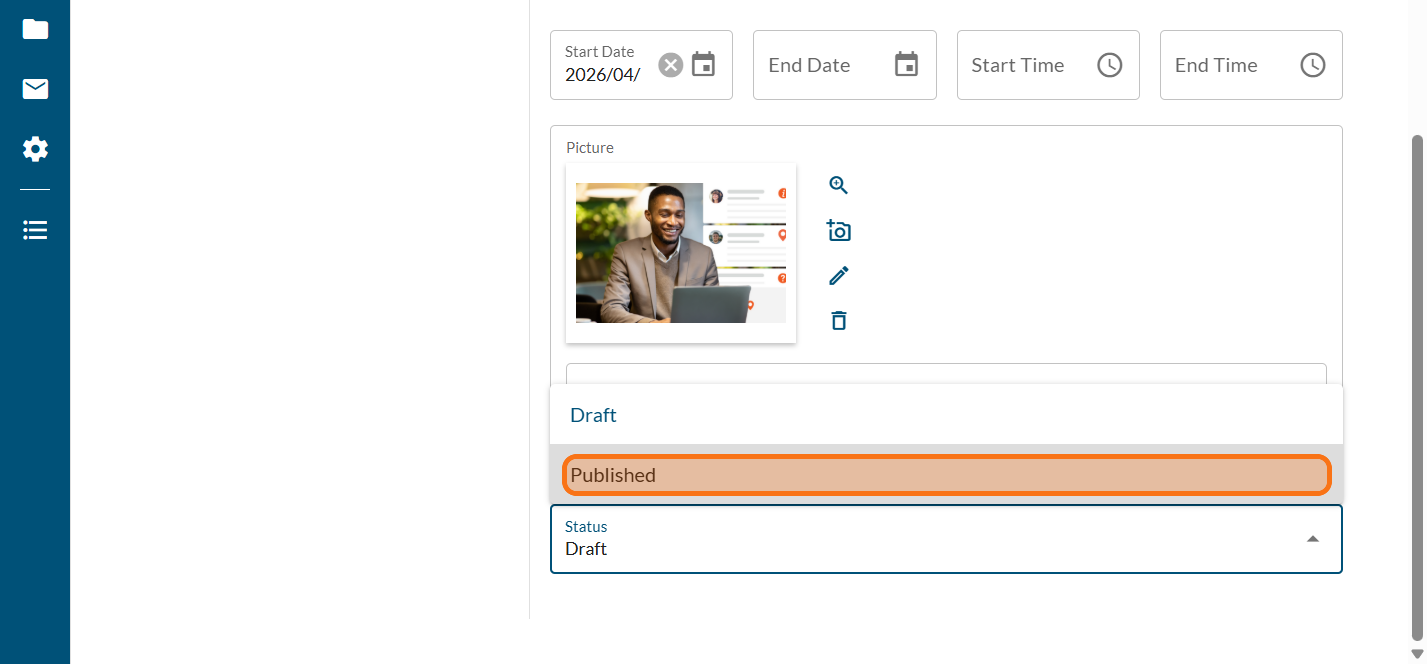The image size is (1427, 664).
Task: Open settings gear in sidebar
Action: (35, 150)
